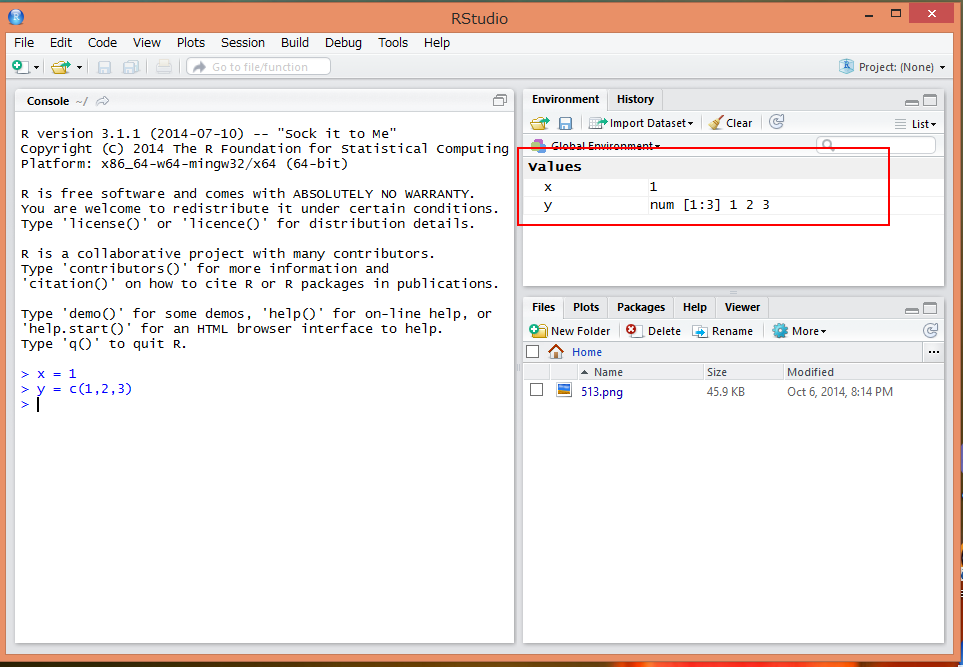Open the View menu
Viewport: 963px width, 667px height.
[147, 42]
